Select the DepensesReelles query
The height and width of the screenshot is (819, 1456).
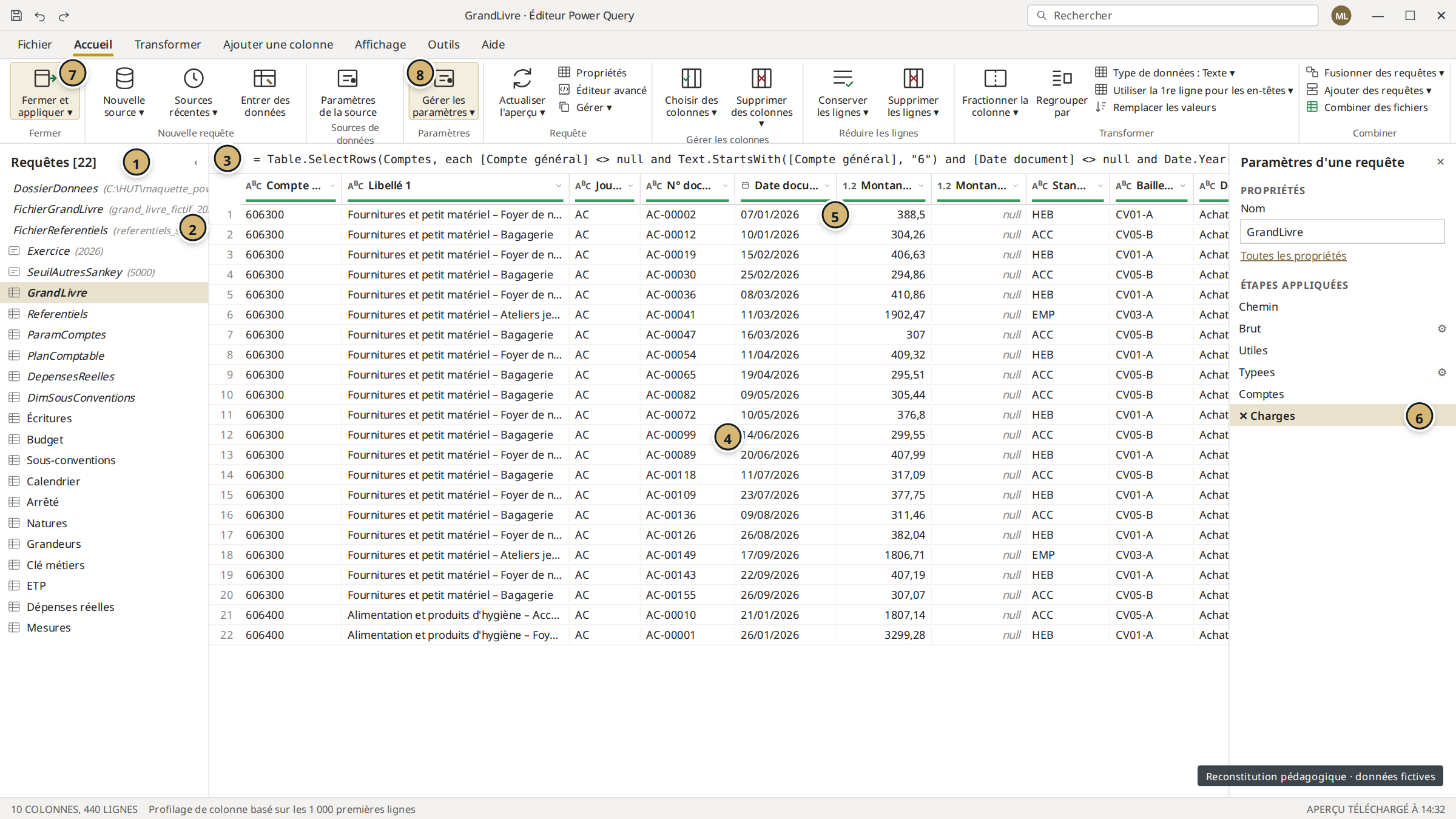[x=104, y=376]
